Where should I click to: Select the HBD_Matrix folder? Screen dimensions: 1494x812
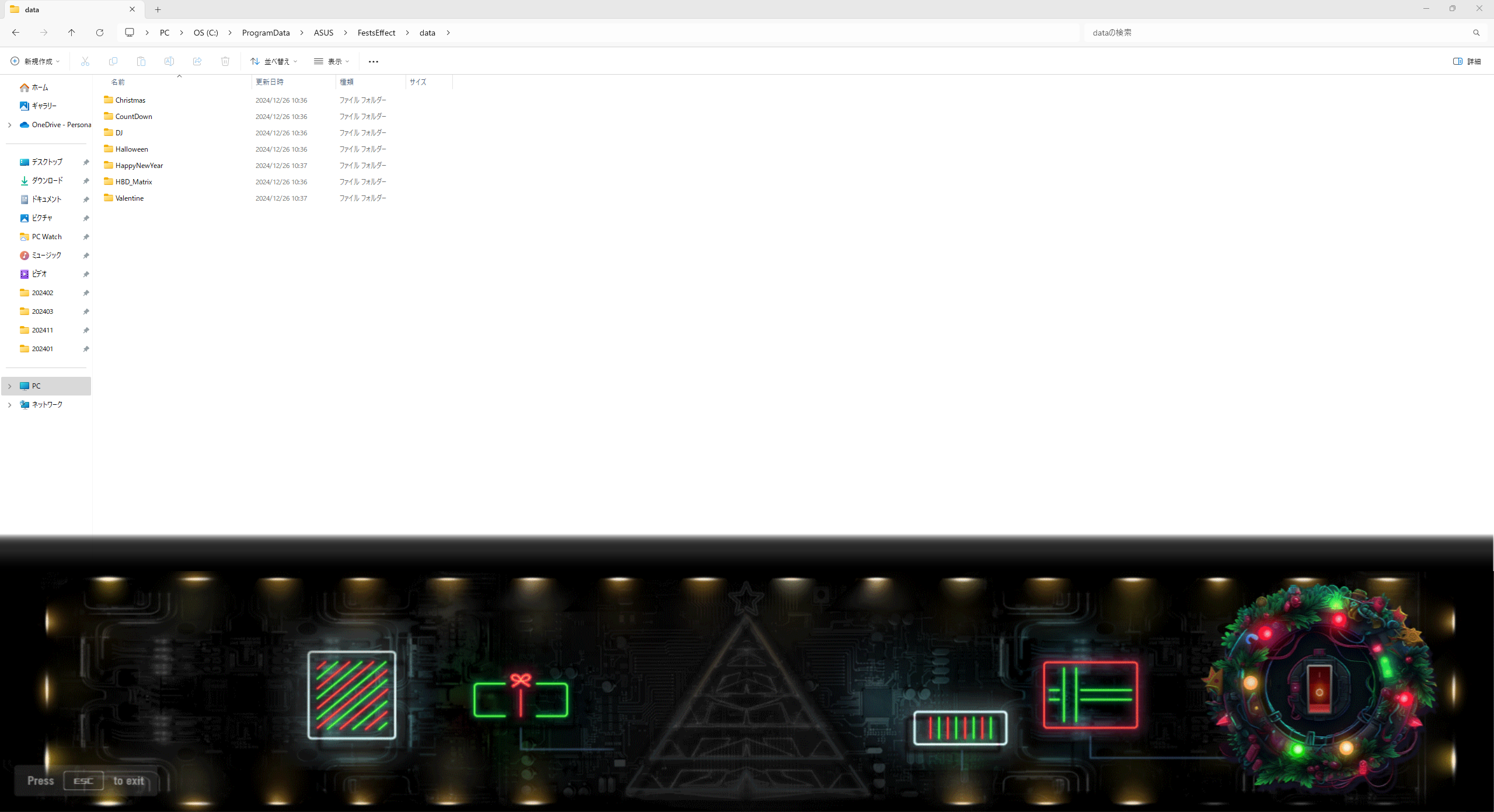(134, 182)
